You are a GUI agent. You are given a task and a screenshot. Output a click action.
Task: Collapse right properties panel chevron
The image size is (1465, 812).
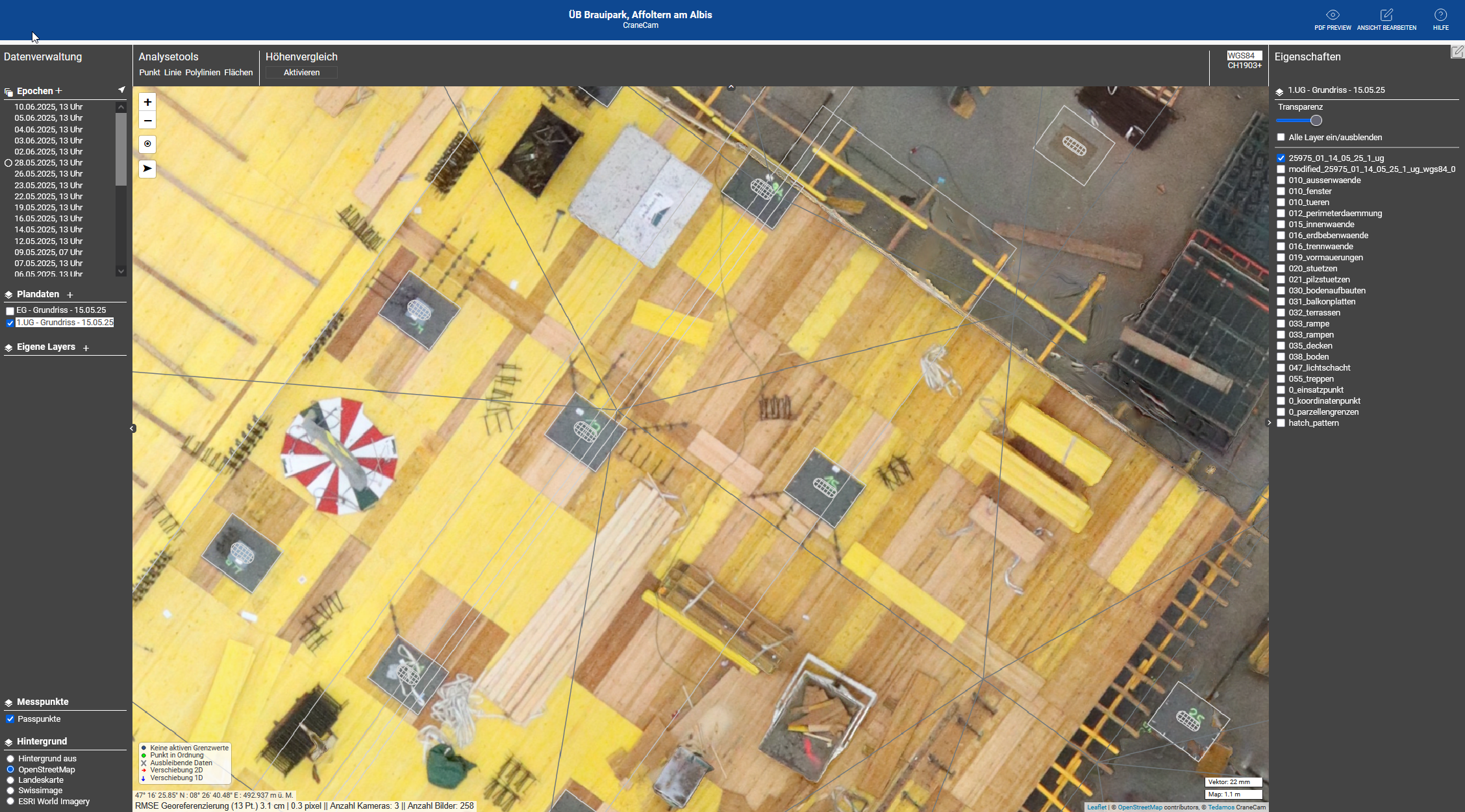(1270, 423)
